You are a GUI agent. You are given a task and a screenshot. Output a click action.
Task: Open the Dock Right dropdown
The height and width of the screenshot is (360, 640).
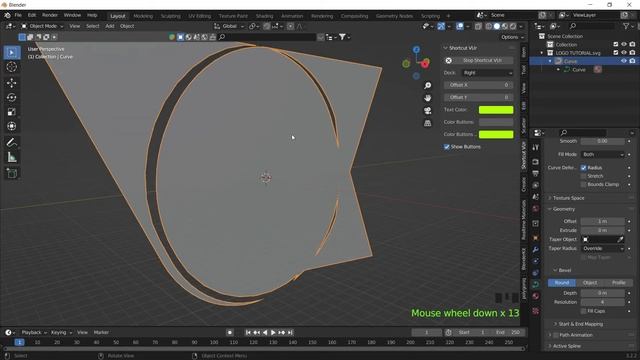click(x=487, y=73)
